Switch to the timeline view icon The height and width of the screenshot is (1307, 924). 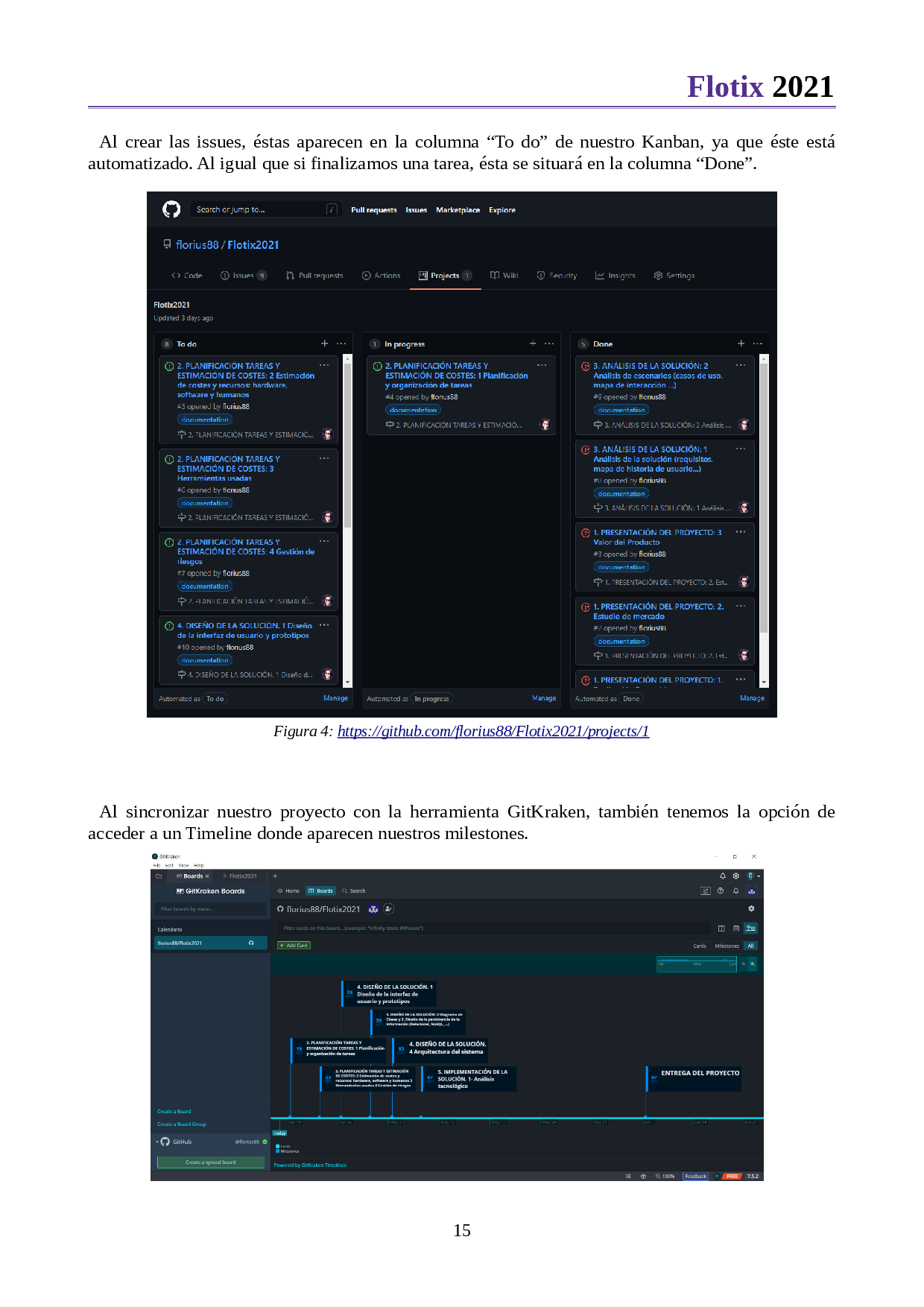pyautogui.click(x=751, y=928)
